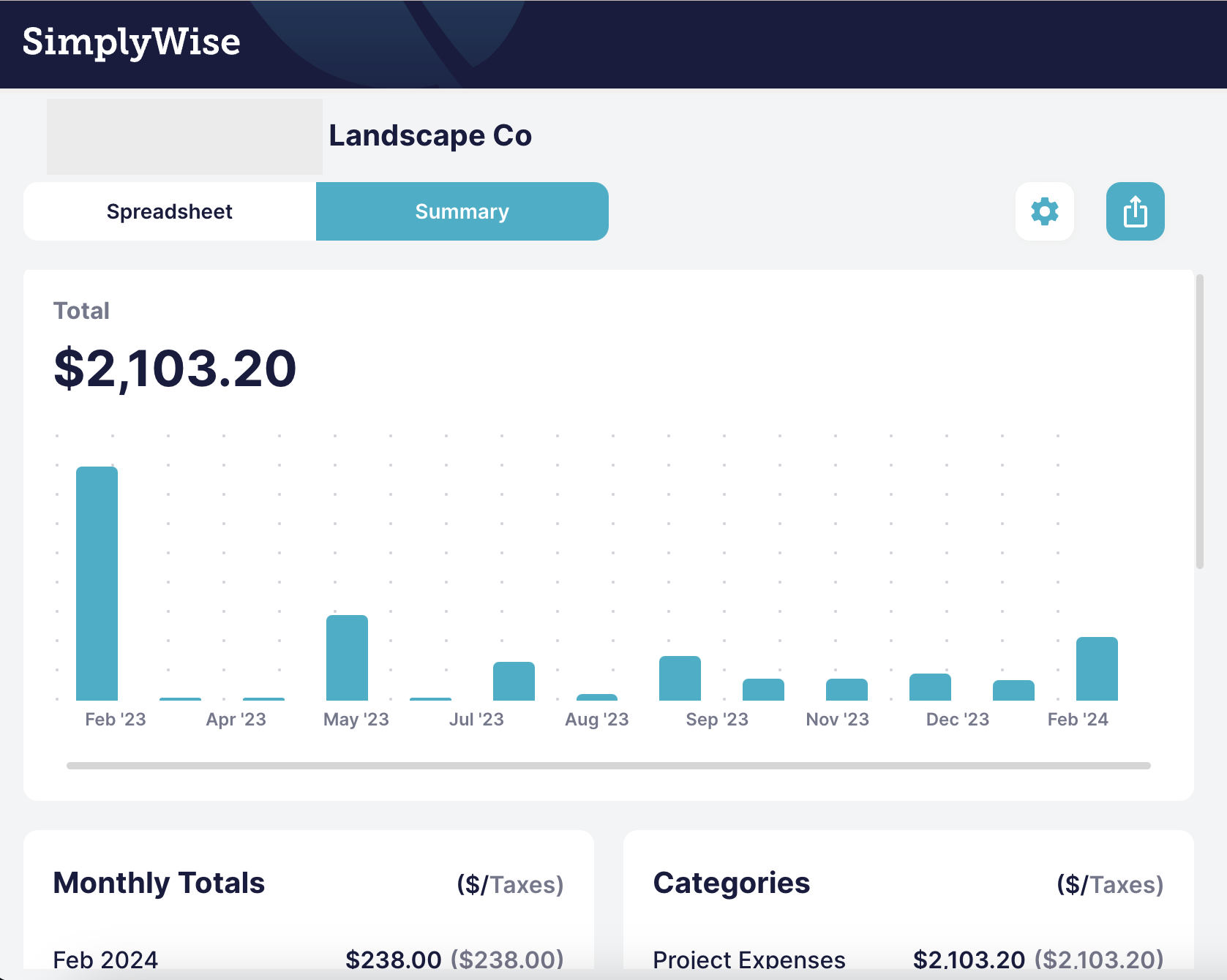This screenshot has width=1227, height=980.
Task: Click the Aug '23 axis label
Action: coord(597,718)
